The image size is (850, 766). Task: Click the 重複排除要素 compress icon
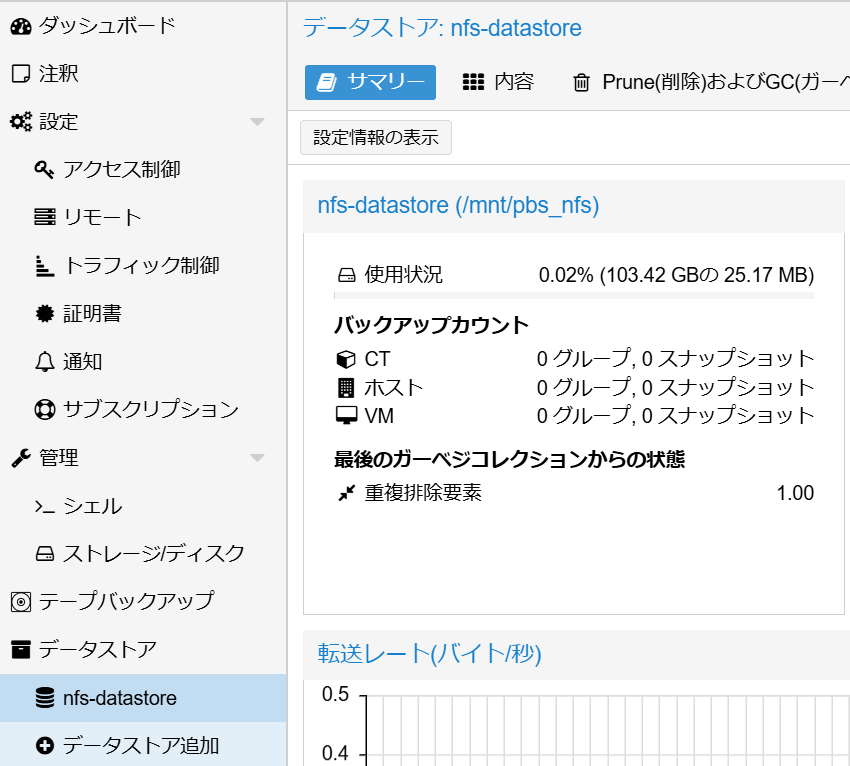[346, 493]
